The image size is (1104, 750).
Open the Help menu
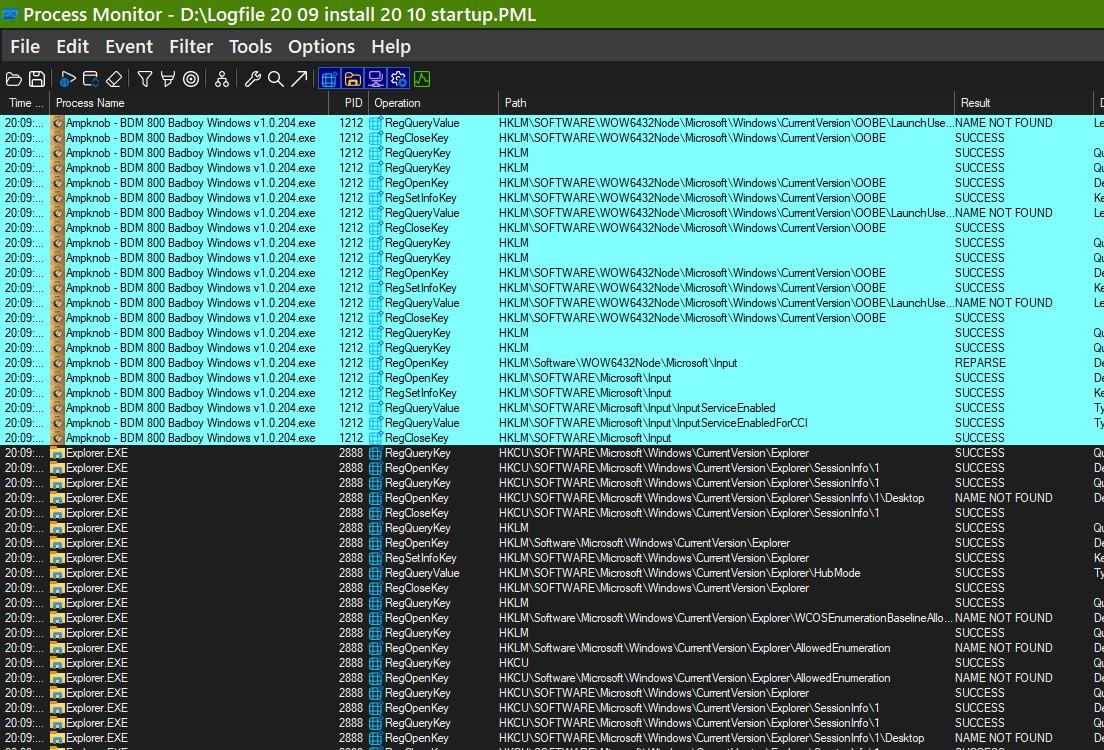click(391, 46)
